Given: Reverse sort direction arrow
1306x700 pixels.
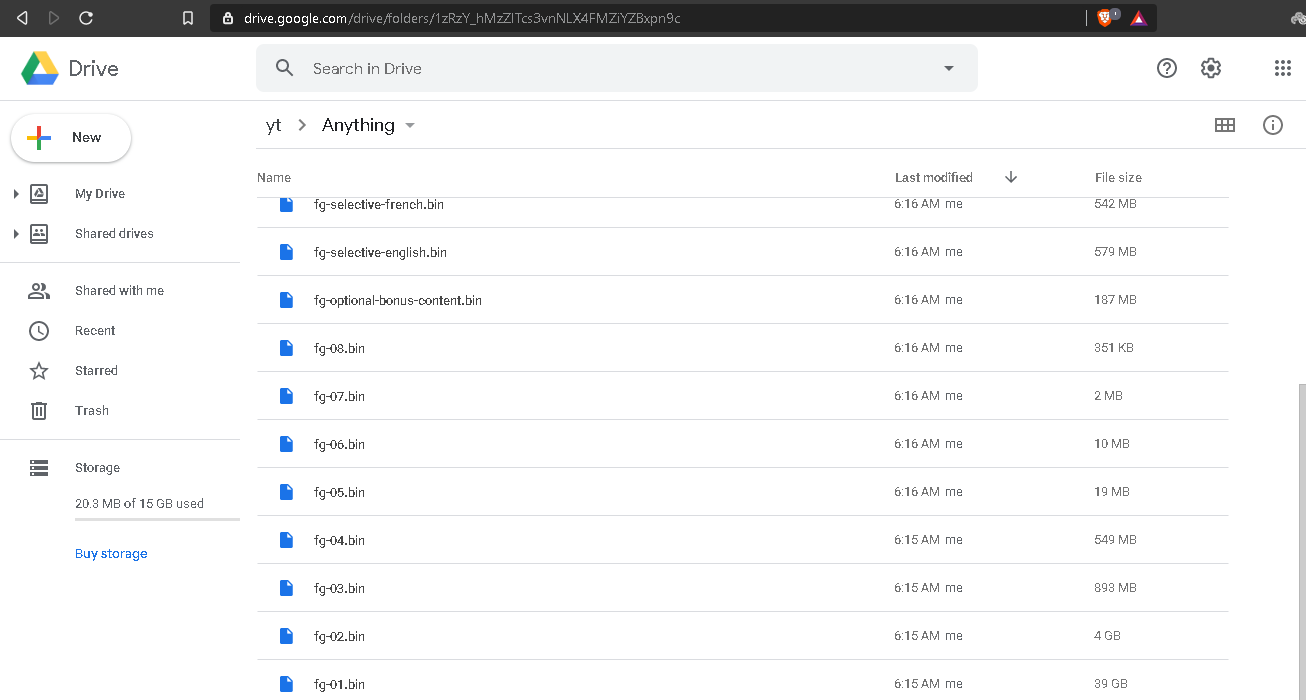Looking at the screenshot, I should pos(1011,177).
